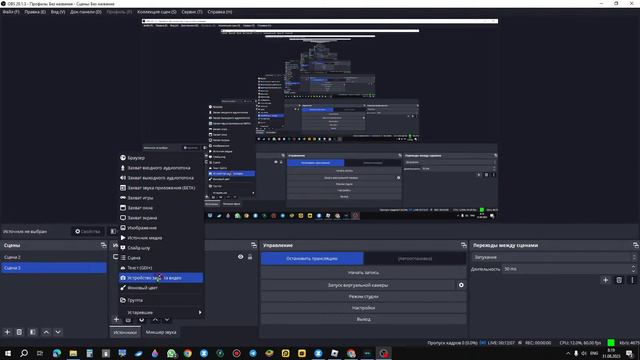The width and height of the screenshot is (640, 360).
Task: Open the Сервис menu
Action: (191, 12)
